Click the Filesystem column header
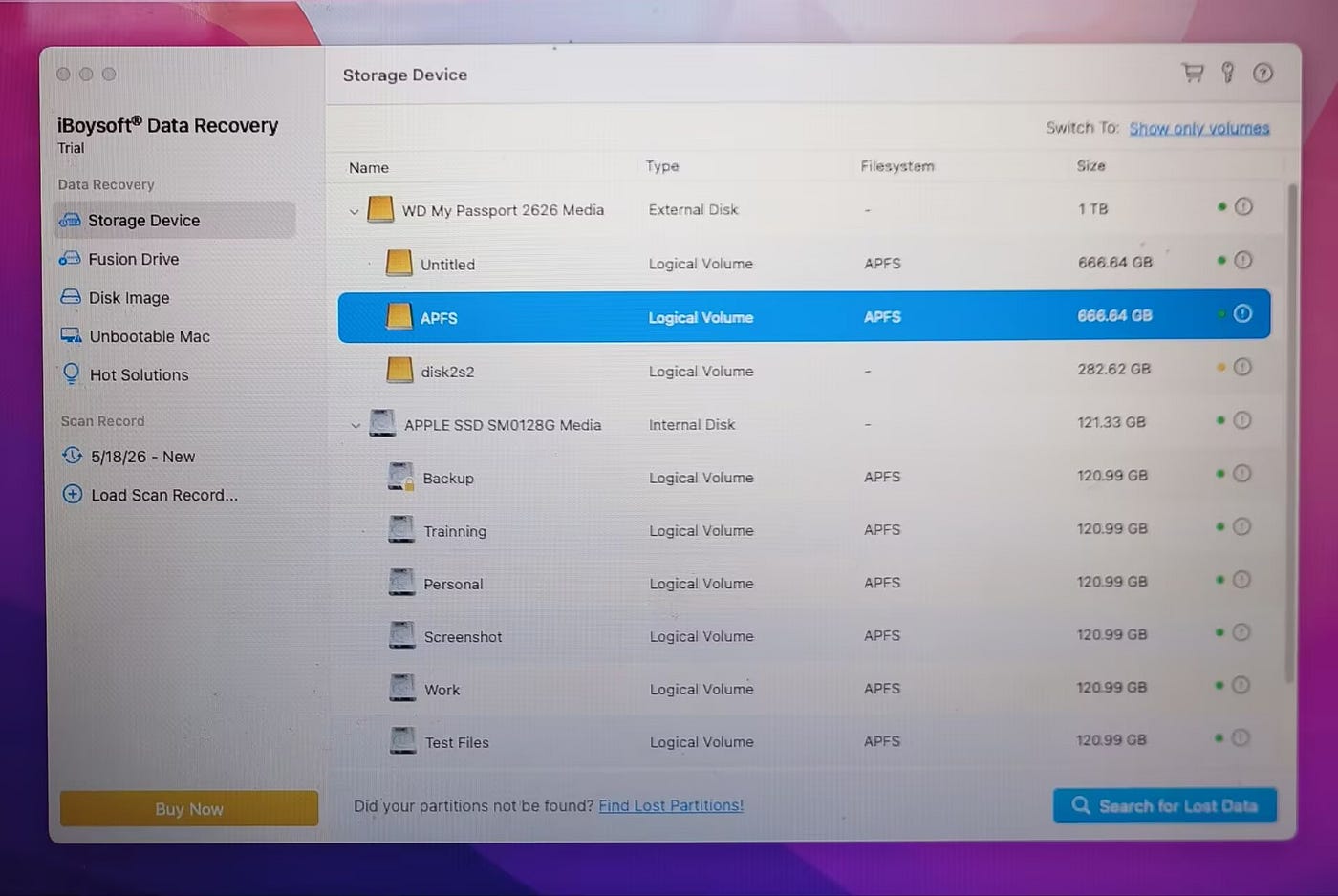 [897, 165]
